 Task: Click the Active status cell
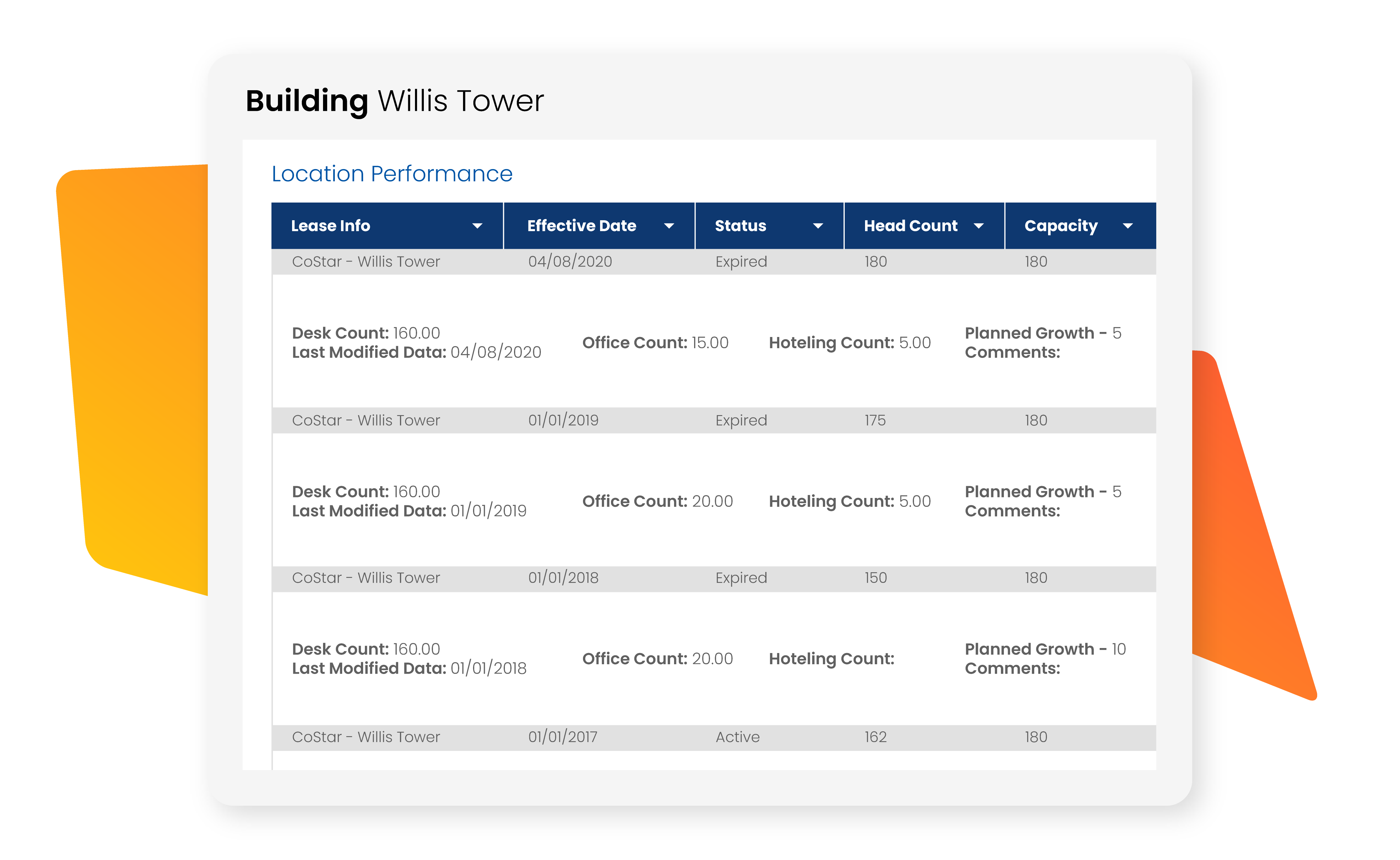point(737,737)
